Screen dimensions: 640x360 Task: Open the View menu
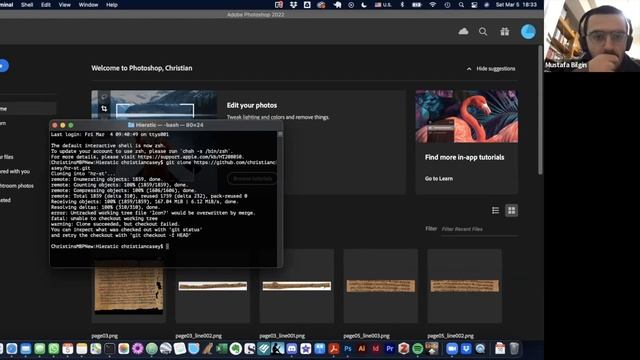click(64, 5)
